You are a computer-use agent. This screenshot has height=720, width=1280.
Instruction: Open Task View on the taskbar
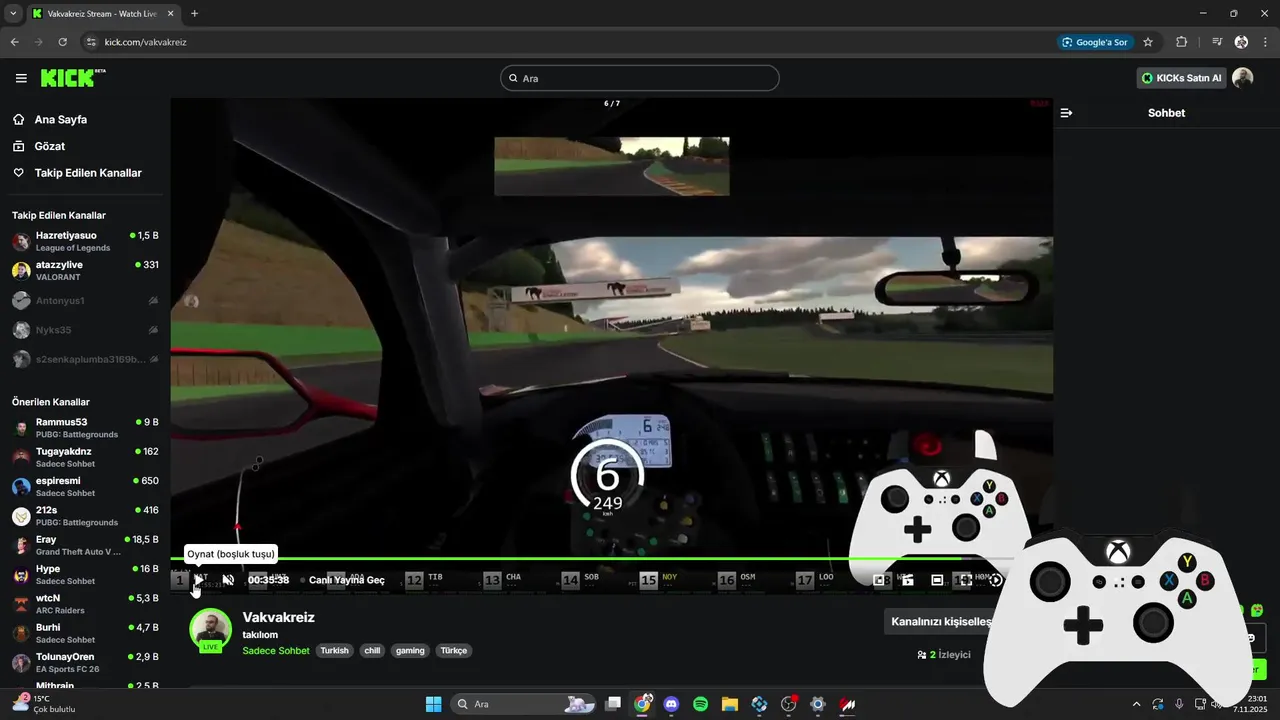(x=613, y=704)
